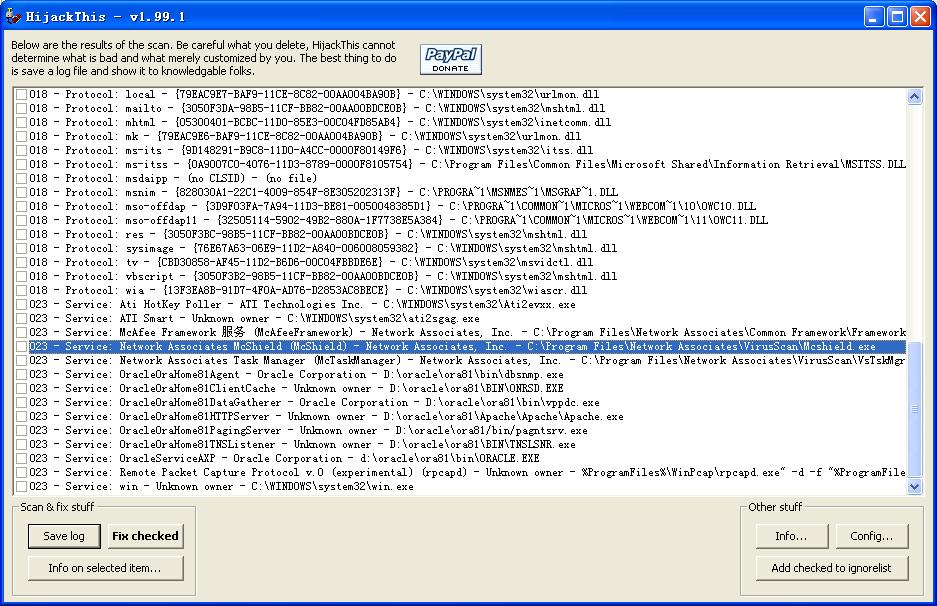Open Info on selected item

pyautogui.click(x=105, y=568)
